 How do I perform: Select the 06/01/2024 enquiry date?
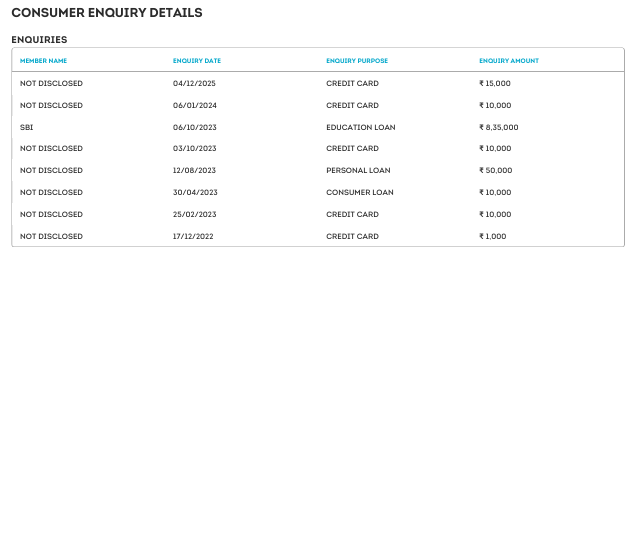[x=194, y=105]
